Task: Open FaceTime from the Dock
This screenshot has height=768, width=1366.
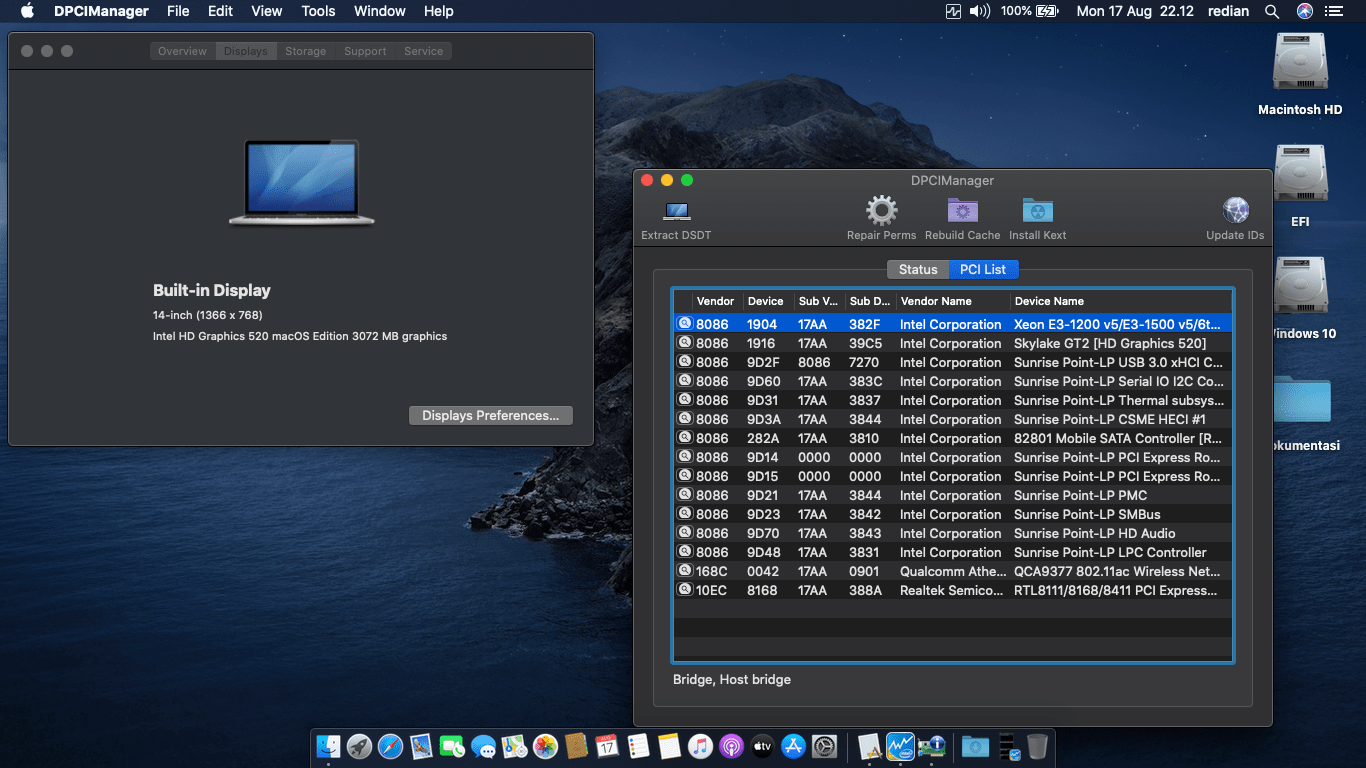Action: click(x=452, y=746)
